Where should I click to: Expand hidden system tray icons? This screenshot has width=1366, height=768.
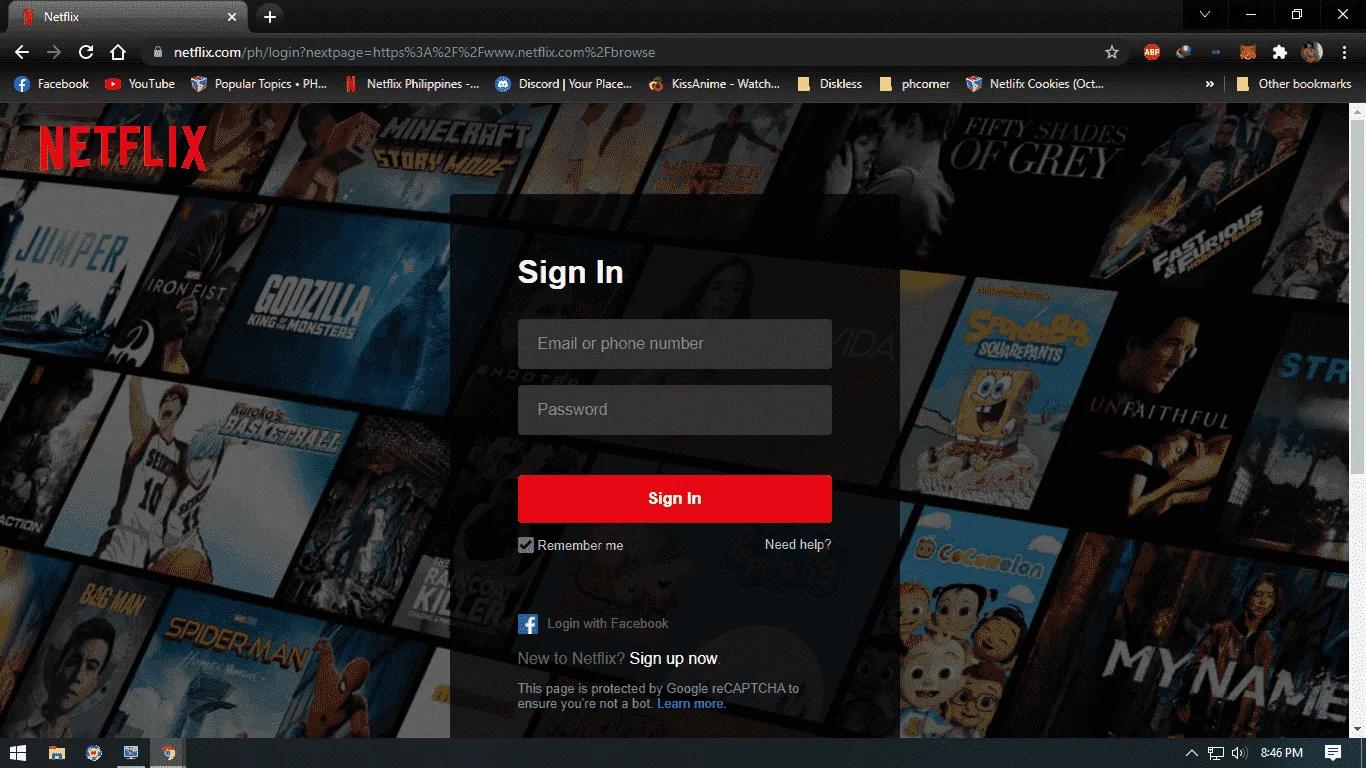point(1191,753)
